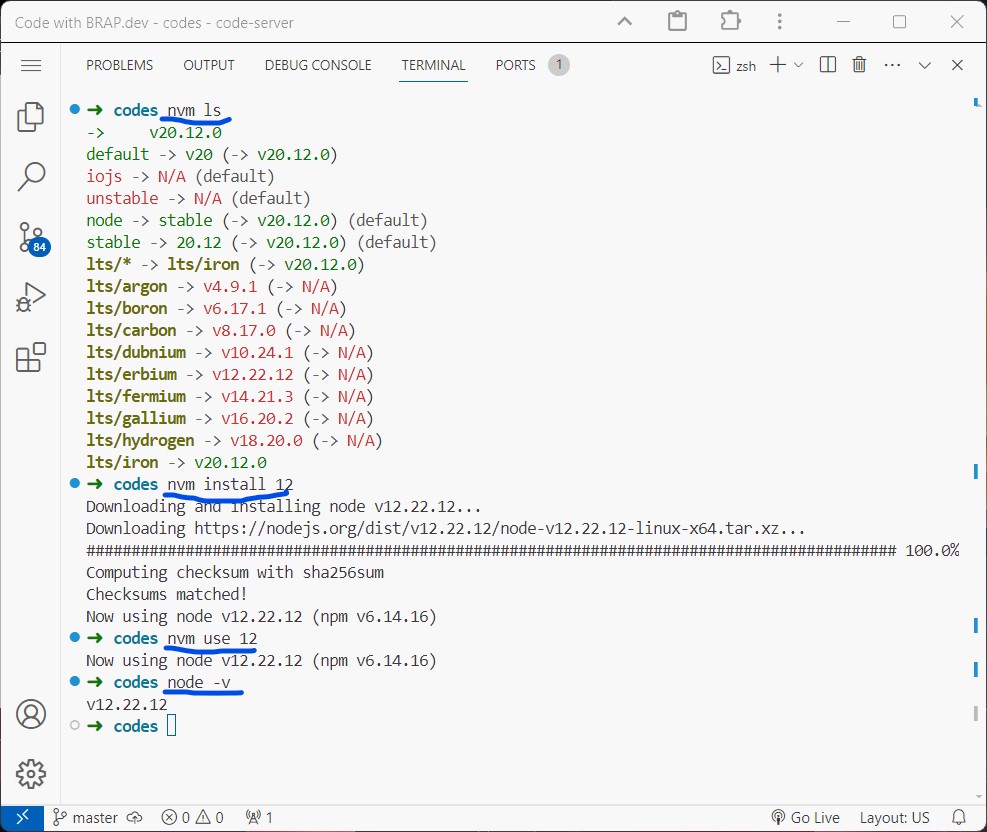Open the Explorer view in activity bar
The height and width of the screenshot is (832, 987).
(x=31, y=117)
